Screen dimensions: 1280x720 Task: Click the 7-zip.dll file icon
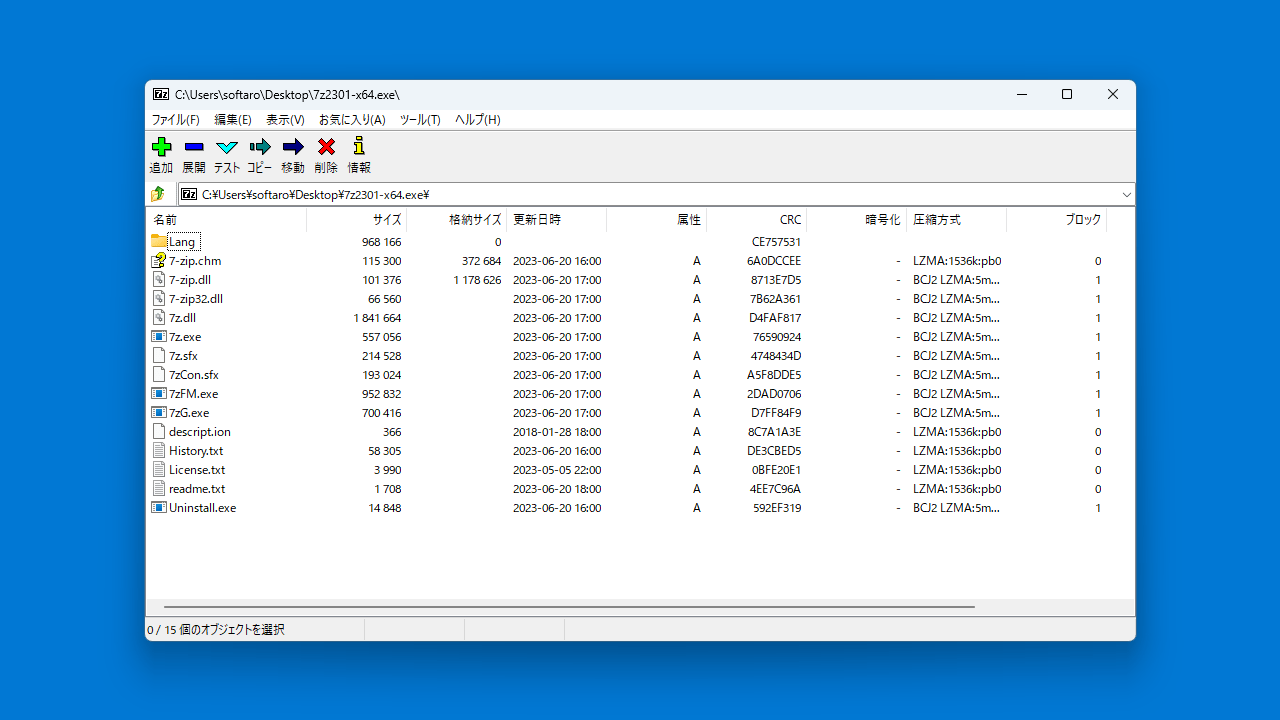(x=159, y=279)
